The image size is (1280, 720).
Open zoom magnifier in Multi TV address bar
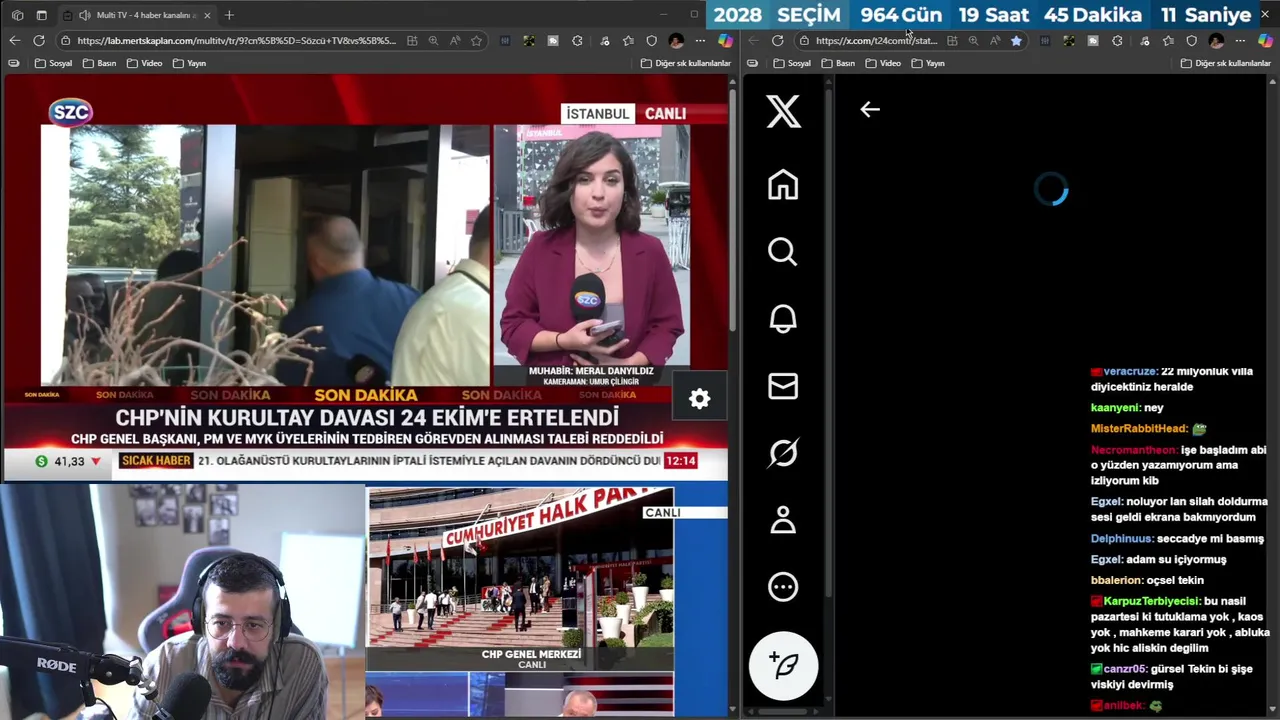point(433,41)
